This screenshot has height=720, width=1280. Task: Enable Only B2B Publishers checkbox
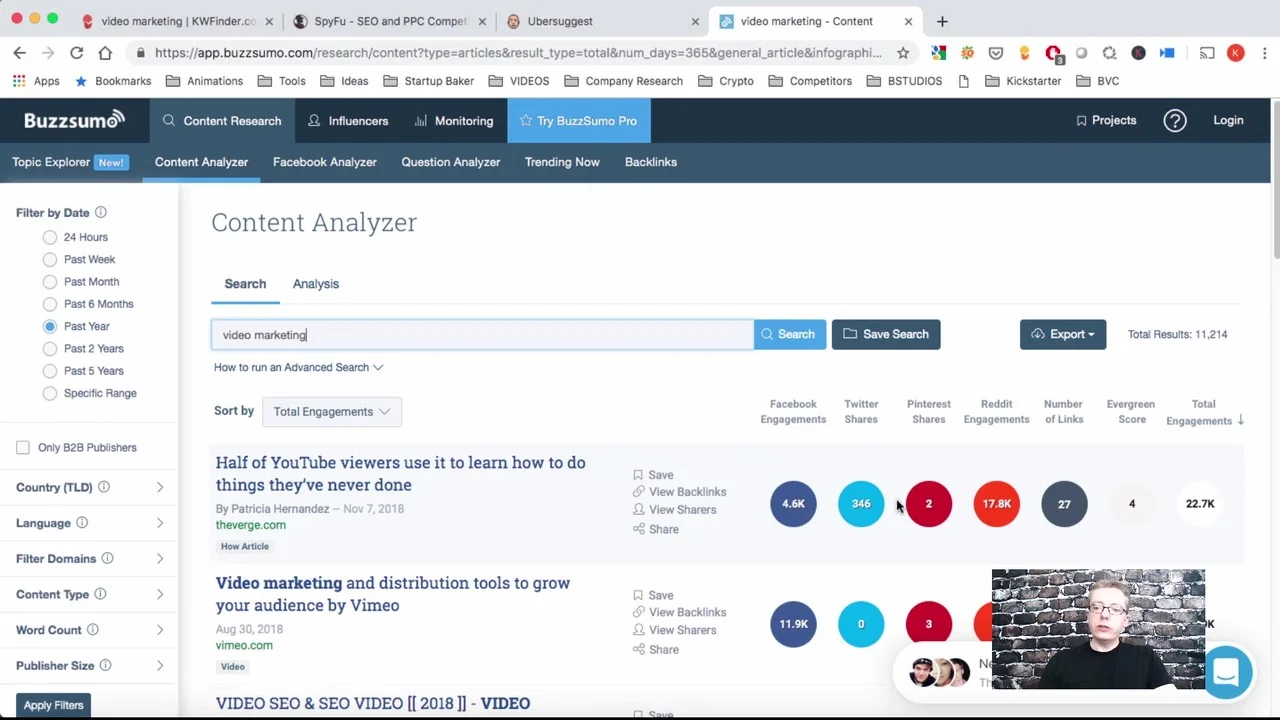pos(23,447)
